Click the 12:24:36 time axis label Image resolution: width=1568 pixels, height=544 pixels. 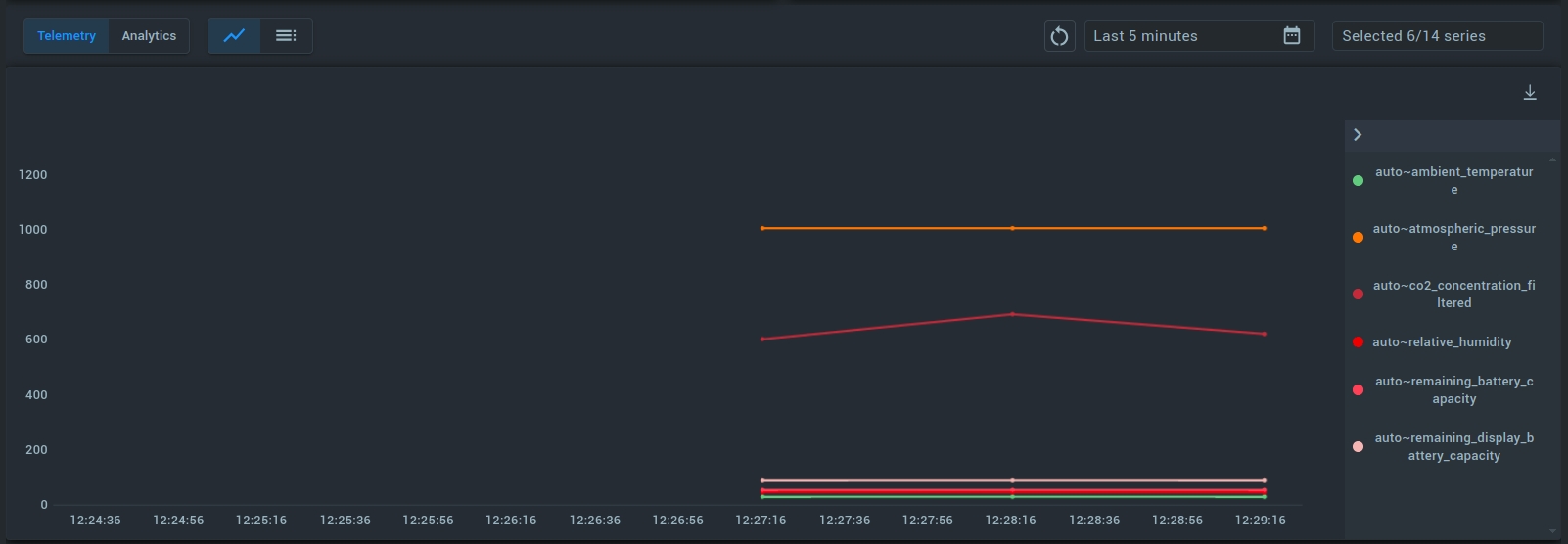95,521
